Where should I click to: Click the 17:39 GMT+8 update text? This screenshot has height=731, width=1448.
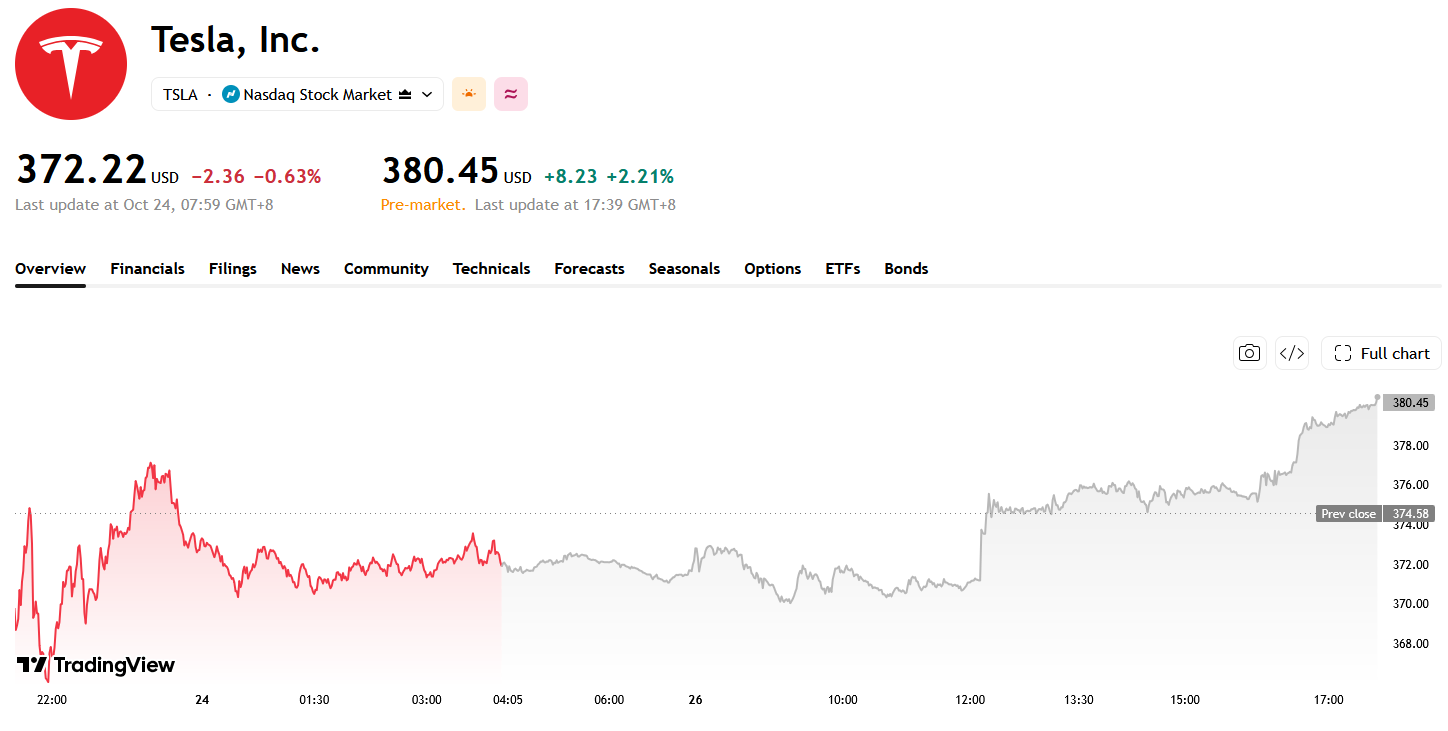click(x=575, y=205)
